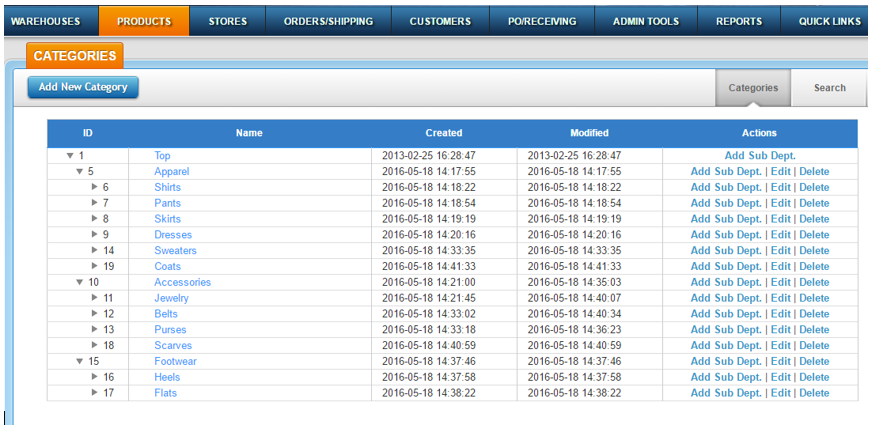Expand the Coats row arrow
The height and width of the screenshot is (435, 875).
[95, 267]
